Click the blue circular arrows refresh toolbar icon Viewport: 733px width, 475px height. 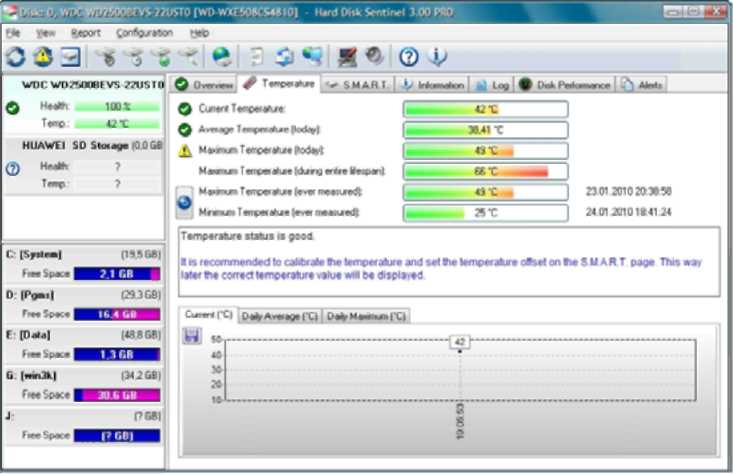tap(15, 57)
